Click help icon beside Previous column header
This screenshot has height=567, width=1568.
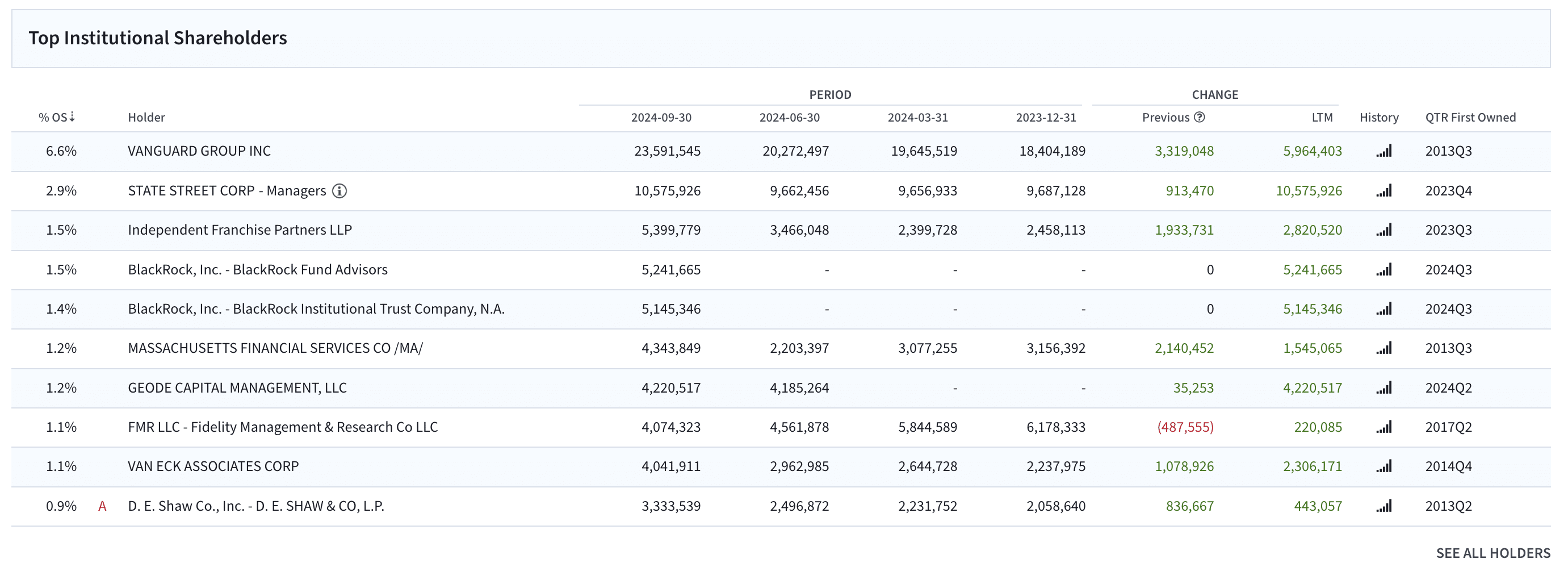pyautogui.click(x=1199, y=117)
